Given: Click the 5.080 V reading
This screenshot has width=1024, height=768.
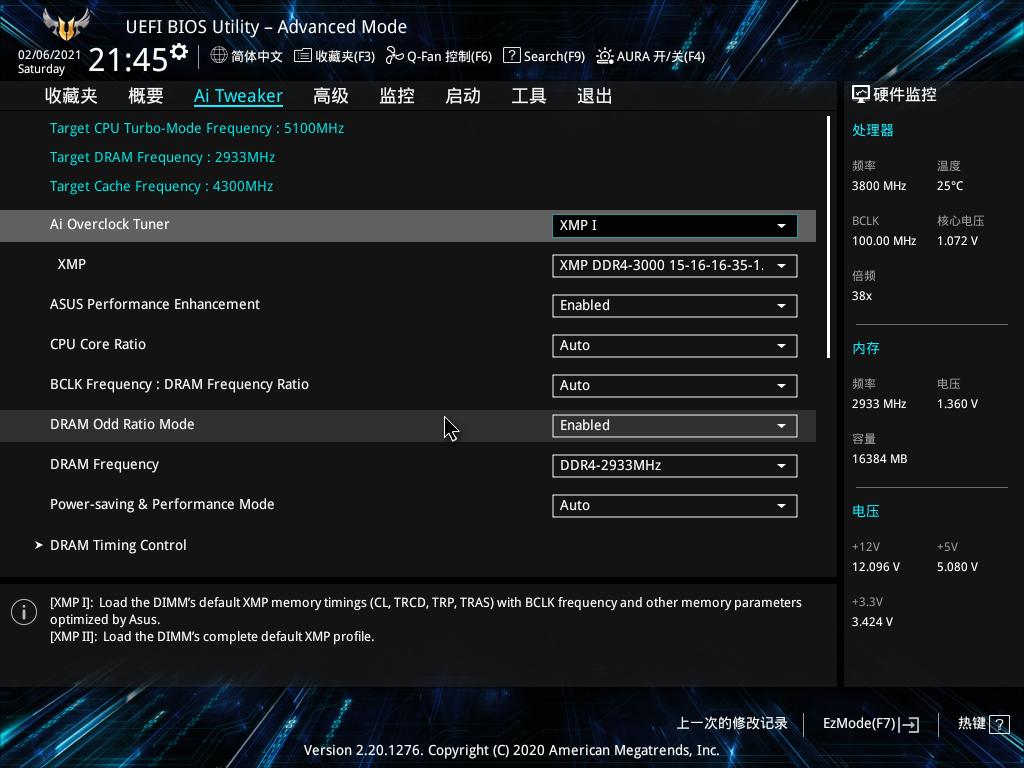Looking at the screenshot, I should point(957,567).
